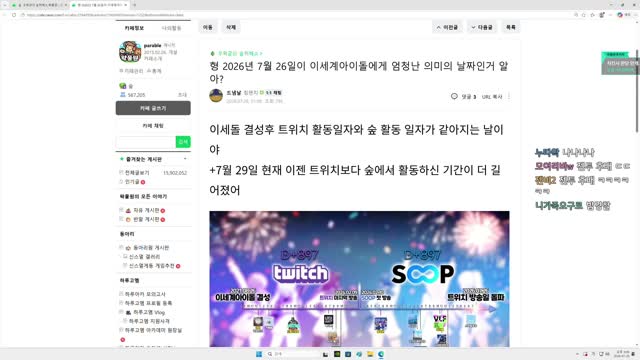
Task: Open the three-dot more options menu
Action: [x=509, y=96]
